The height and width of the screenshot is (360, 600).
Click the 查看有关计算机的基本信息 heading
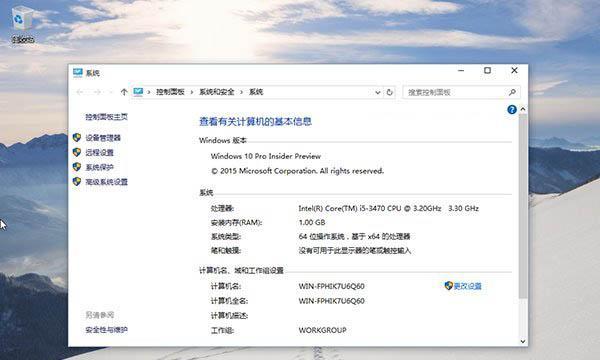[255, 121]
